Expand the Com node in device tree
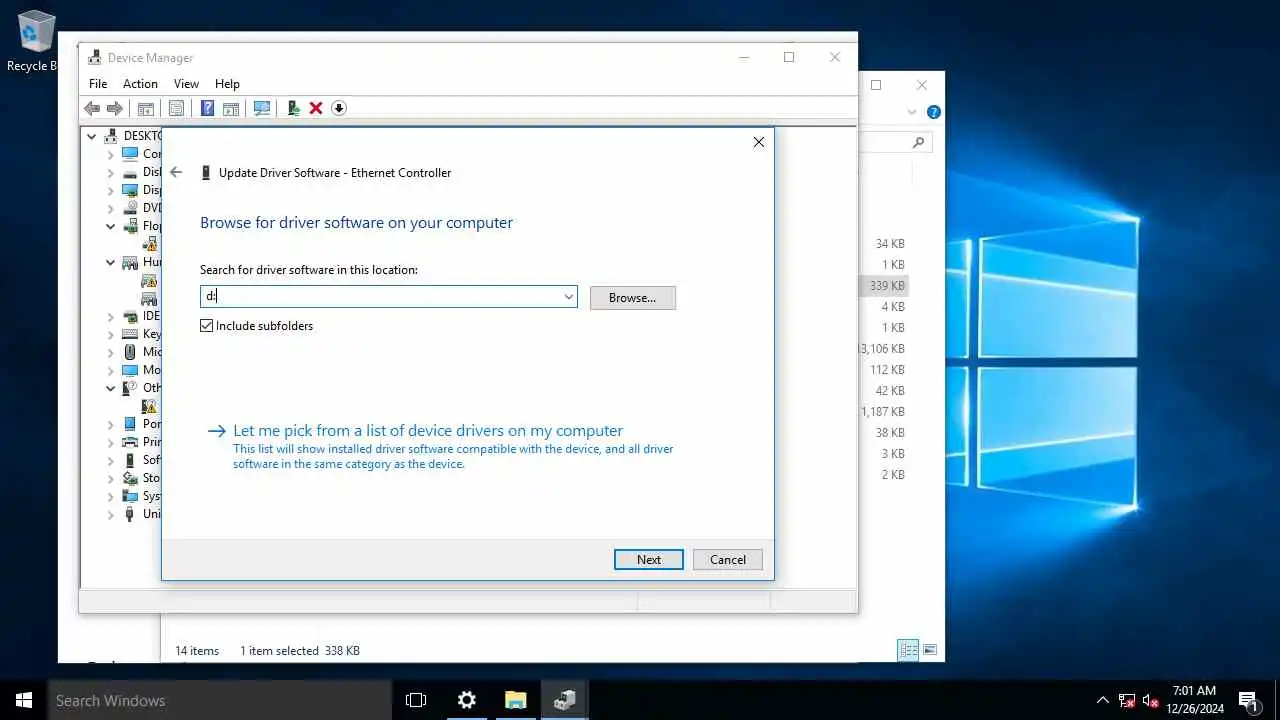Screen dimensions: 1280x720 click(111, 154)
